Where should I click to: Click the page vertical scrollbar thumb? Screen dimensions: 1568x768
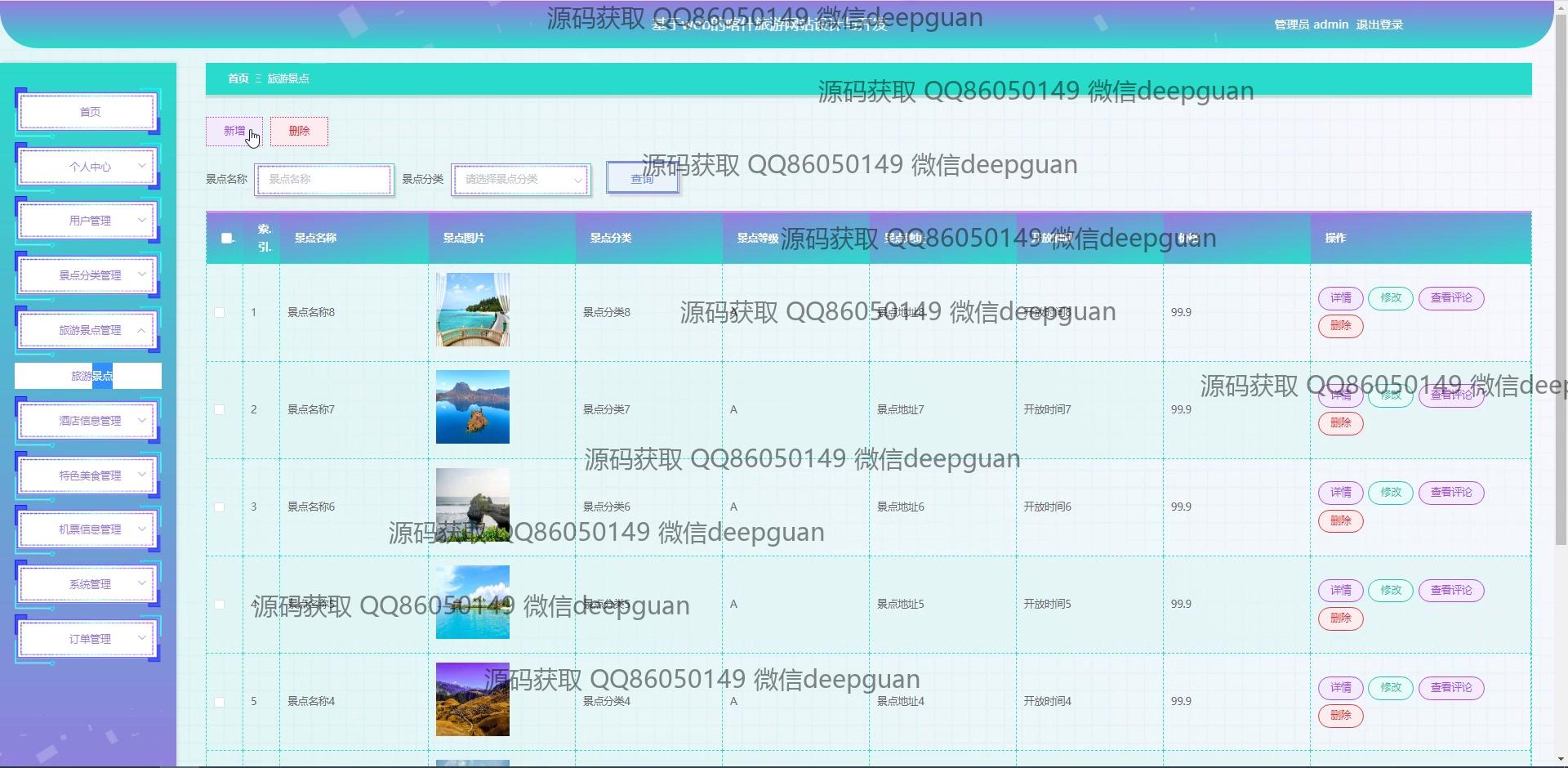pyautogui.click(x=1561, y=279)
